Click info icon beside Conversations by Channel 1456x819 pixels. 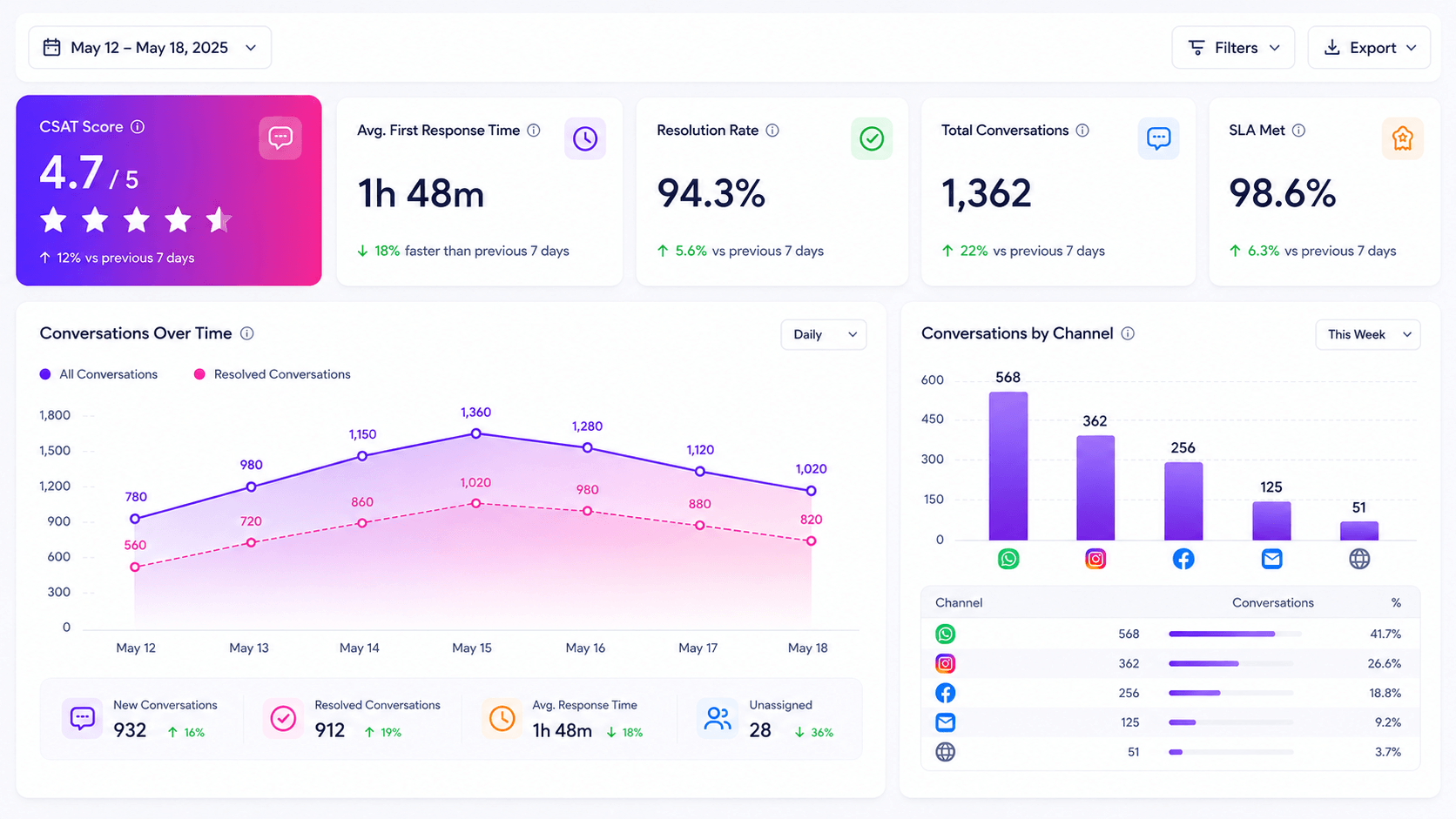coord(1128,333)
